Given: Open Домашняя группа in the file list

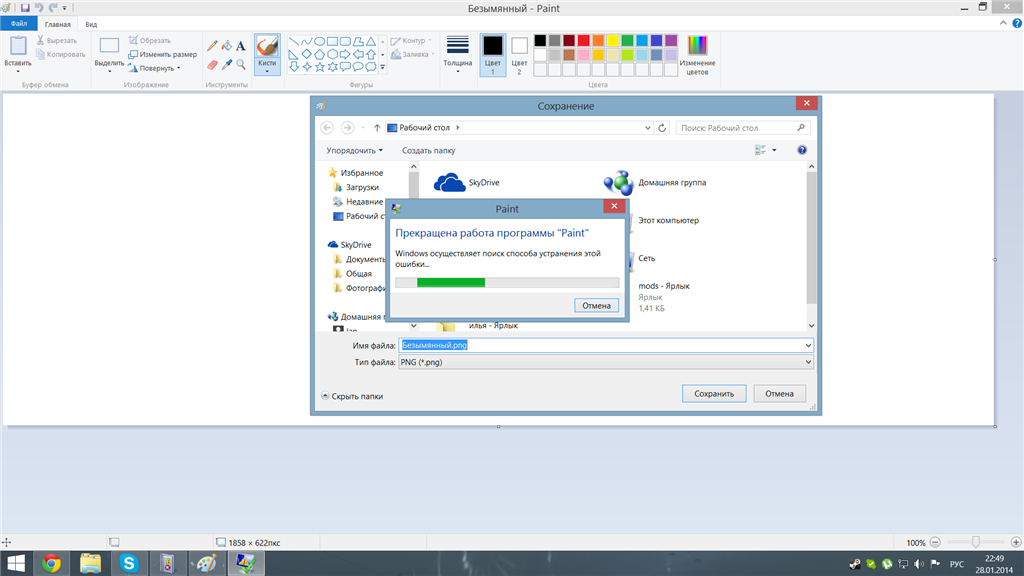Looking at the screenshot, I should (x=654, y=183).
